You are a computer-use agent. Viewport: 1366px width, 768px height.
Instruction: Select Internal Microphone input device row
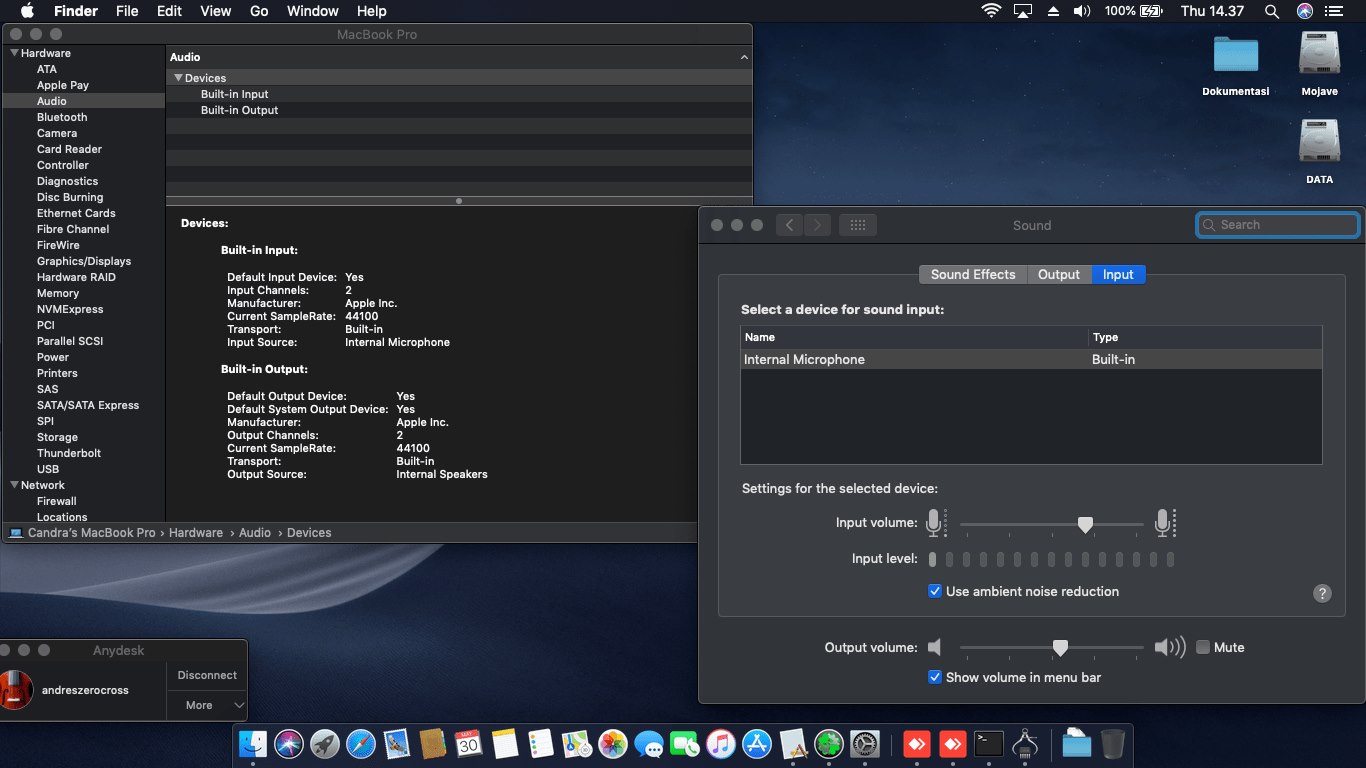[x=1031, y=359]
